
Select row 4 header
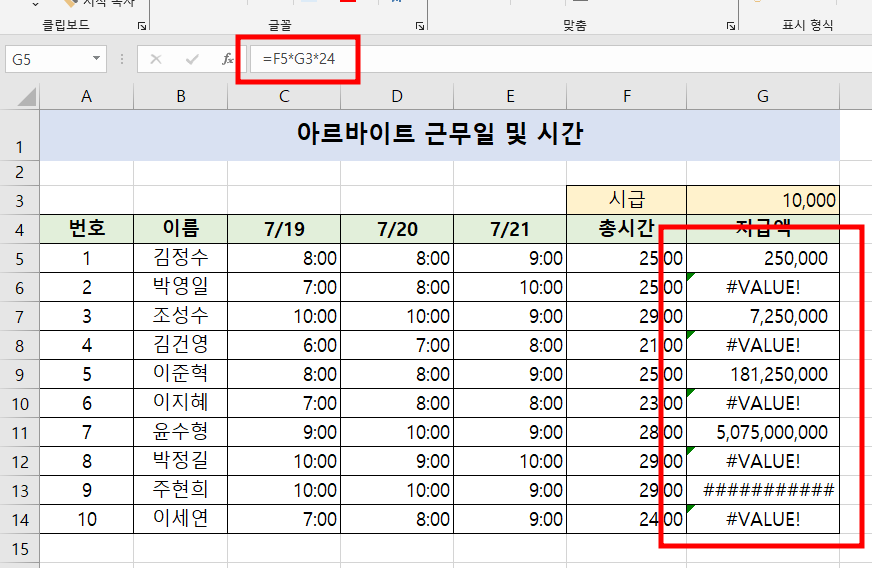[19, 229]
